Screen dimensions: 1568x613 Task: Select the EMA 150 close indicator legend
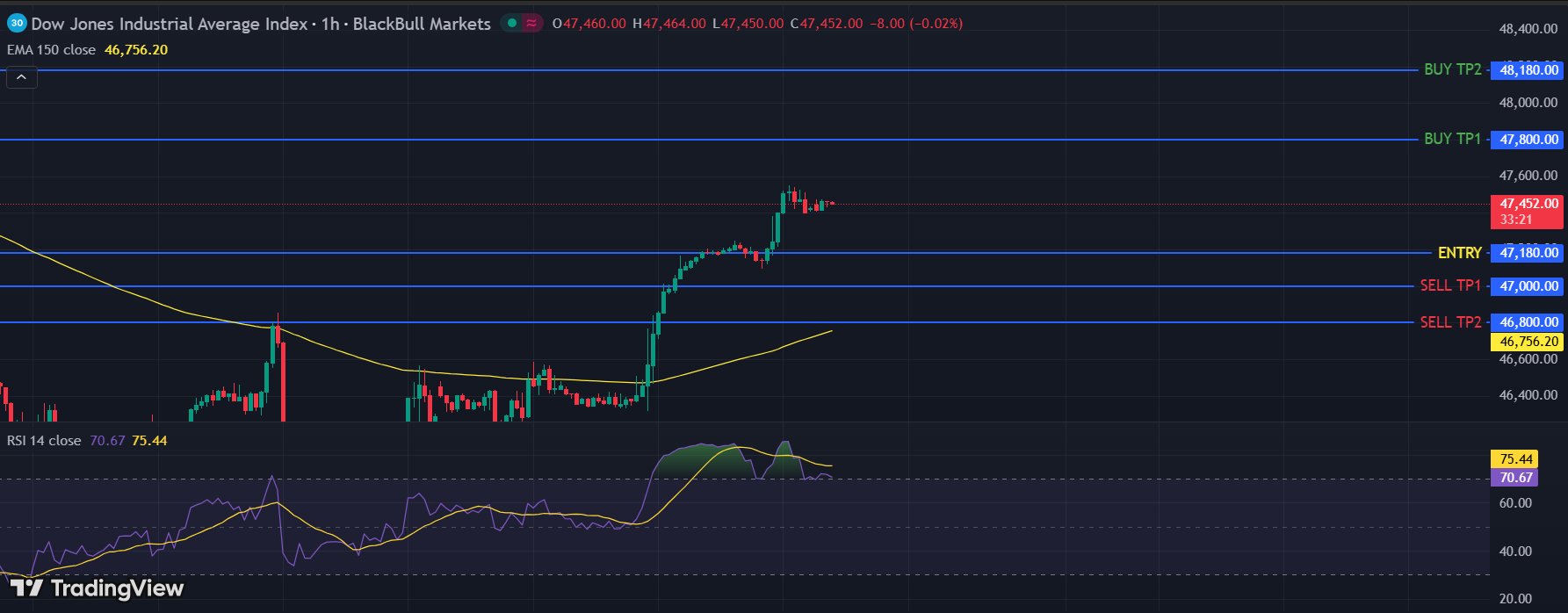pyautogui.click(x=51, y=50)
